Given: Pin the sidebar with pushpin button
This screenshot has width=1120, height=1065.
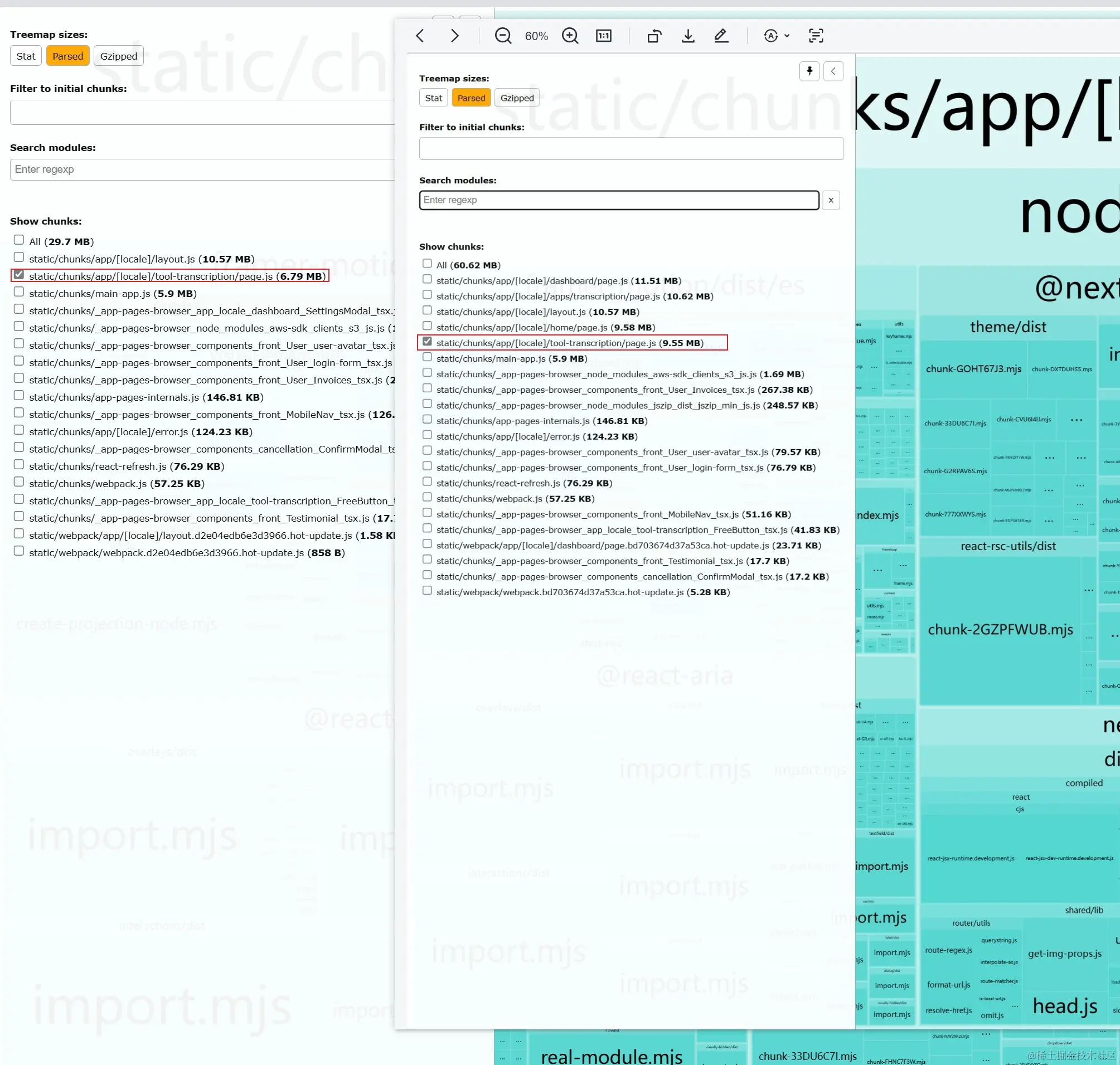Looking at the screenshot, I should point(809,71).
